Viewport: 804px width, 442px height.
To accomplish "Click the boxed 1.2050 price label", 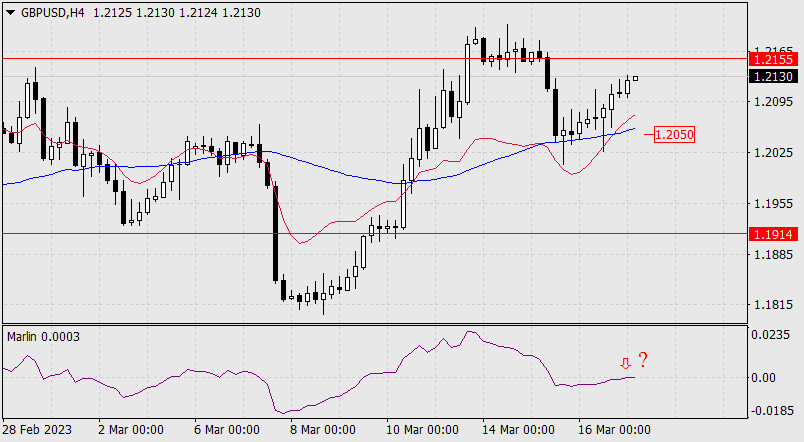I will coord(674,133).
